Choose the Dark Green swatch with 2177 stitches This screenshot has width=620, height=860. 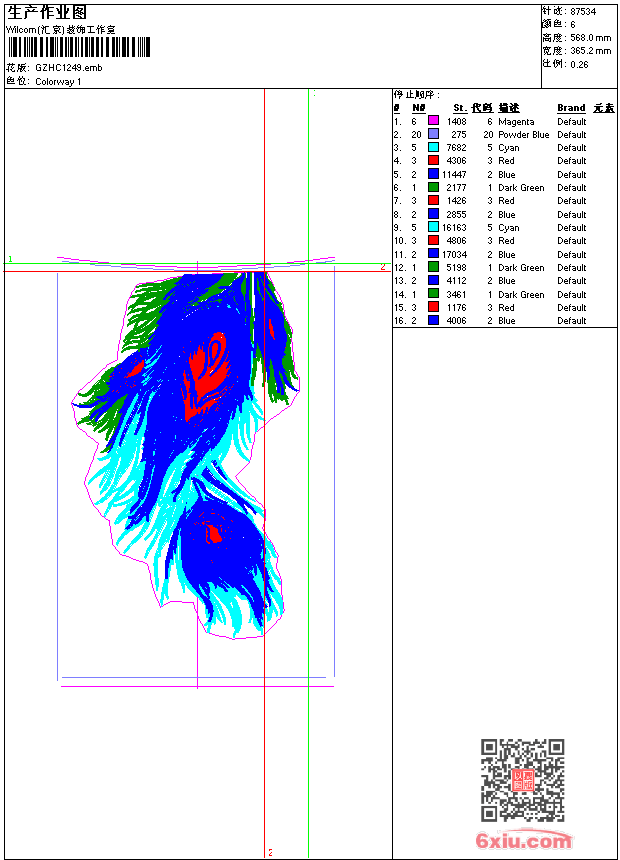click(433, 187)
